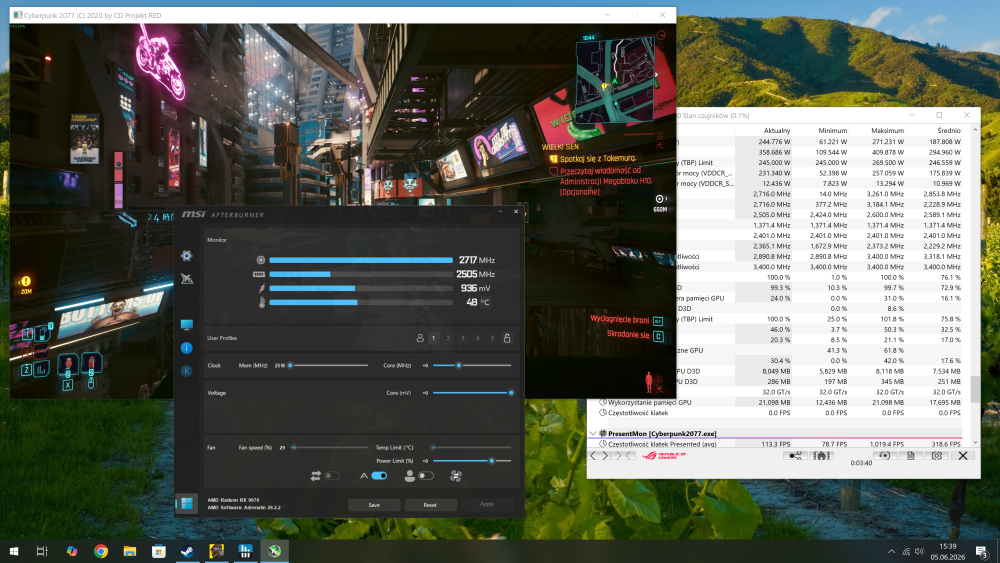The height and width of the screenshot is (563, 1000).
Task: Click the Power Limit slider handle
Action: (492, 460)
